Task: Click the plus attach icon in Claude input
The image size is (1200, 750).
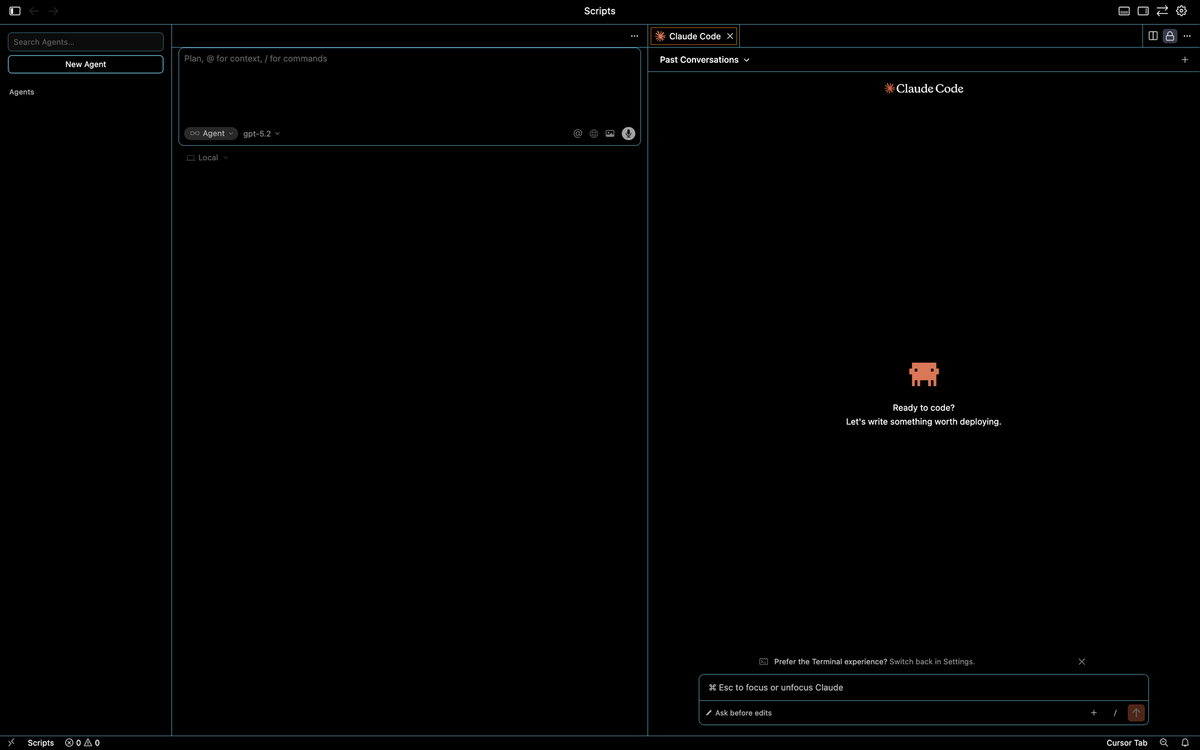Action: pos(1094,713)
